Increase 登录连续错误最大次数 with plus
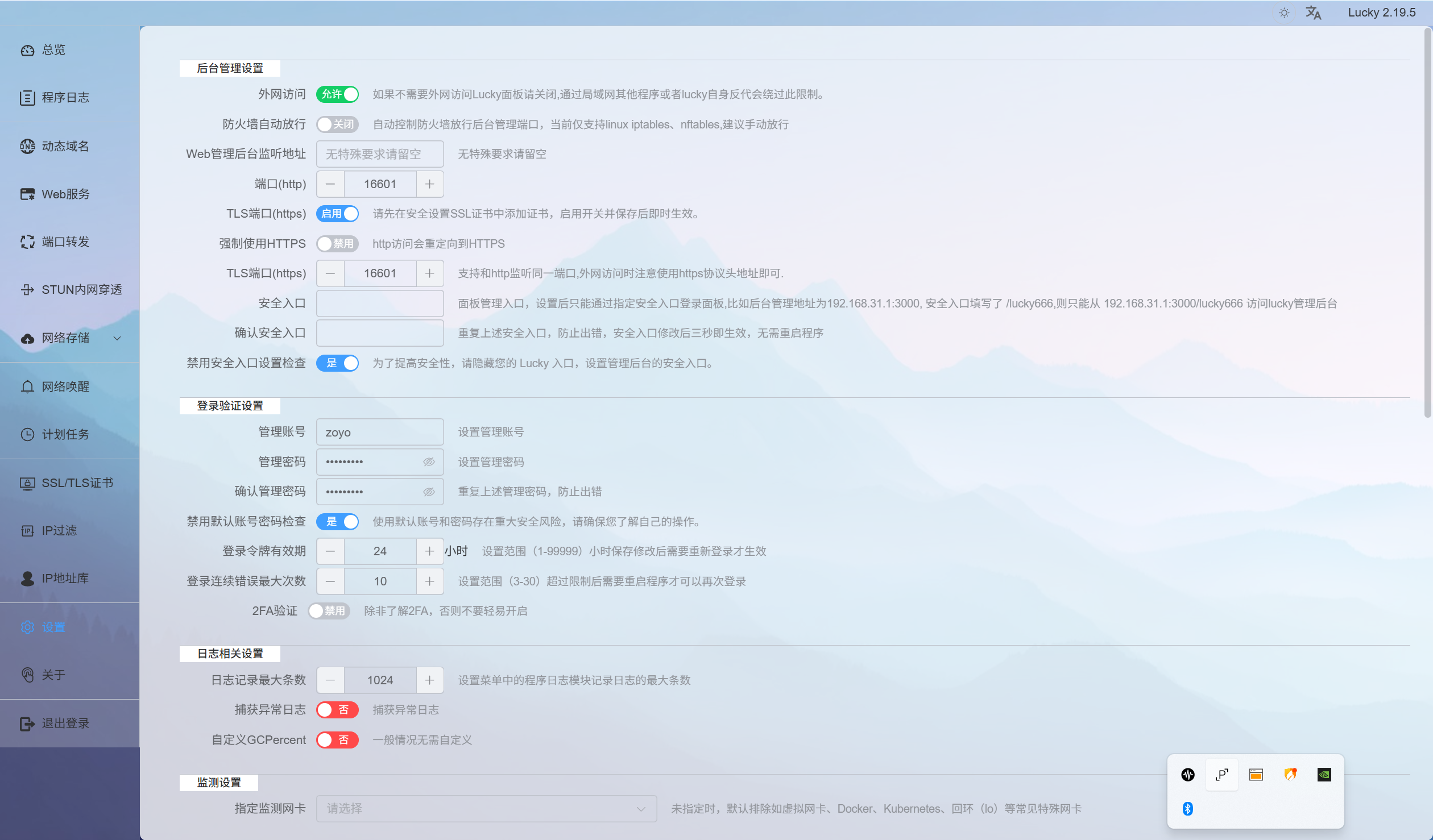 point(430,581)
